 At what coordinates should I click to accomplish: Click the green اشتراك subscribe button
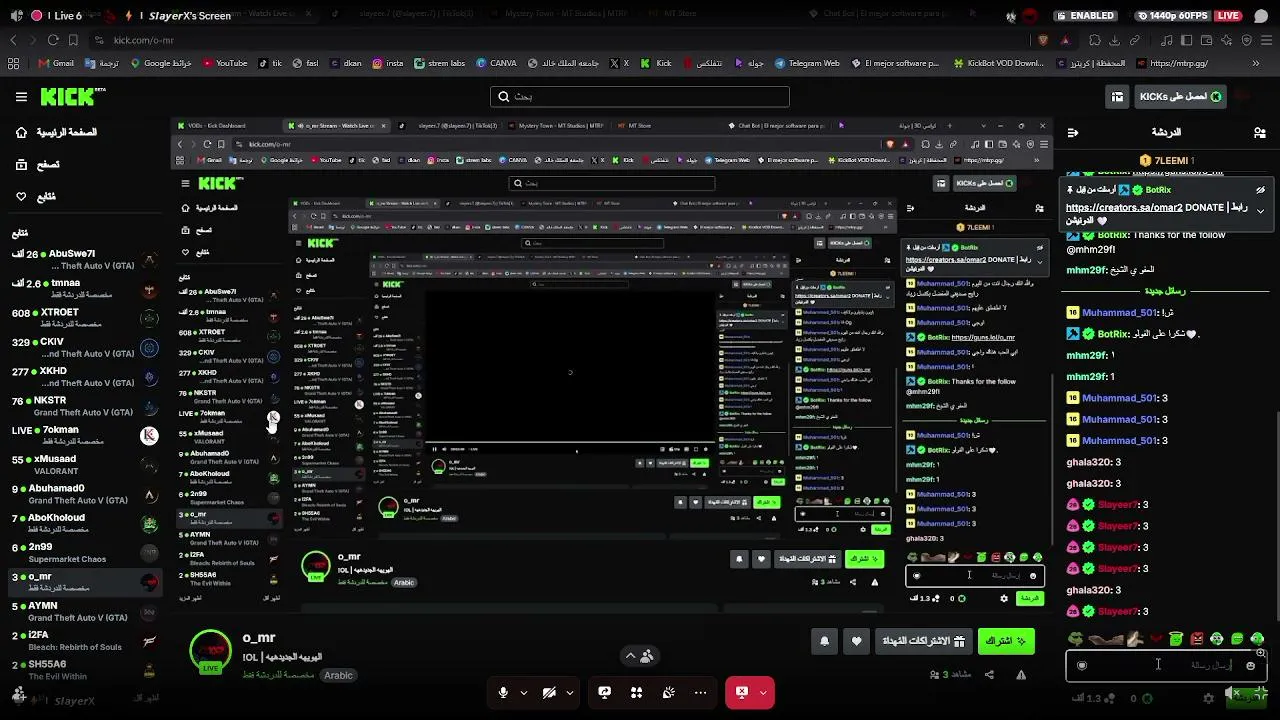(x=1006, y=641)
